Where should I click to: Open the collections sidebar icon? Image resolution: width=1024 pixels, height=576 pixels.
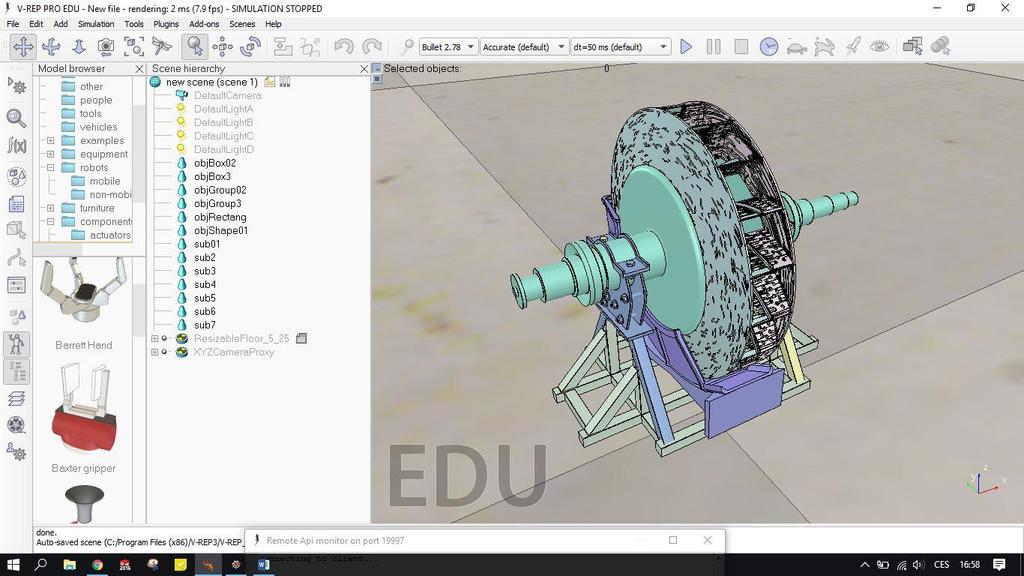click(16, 176)
